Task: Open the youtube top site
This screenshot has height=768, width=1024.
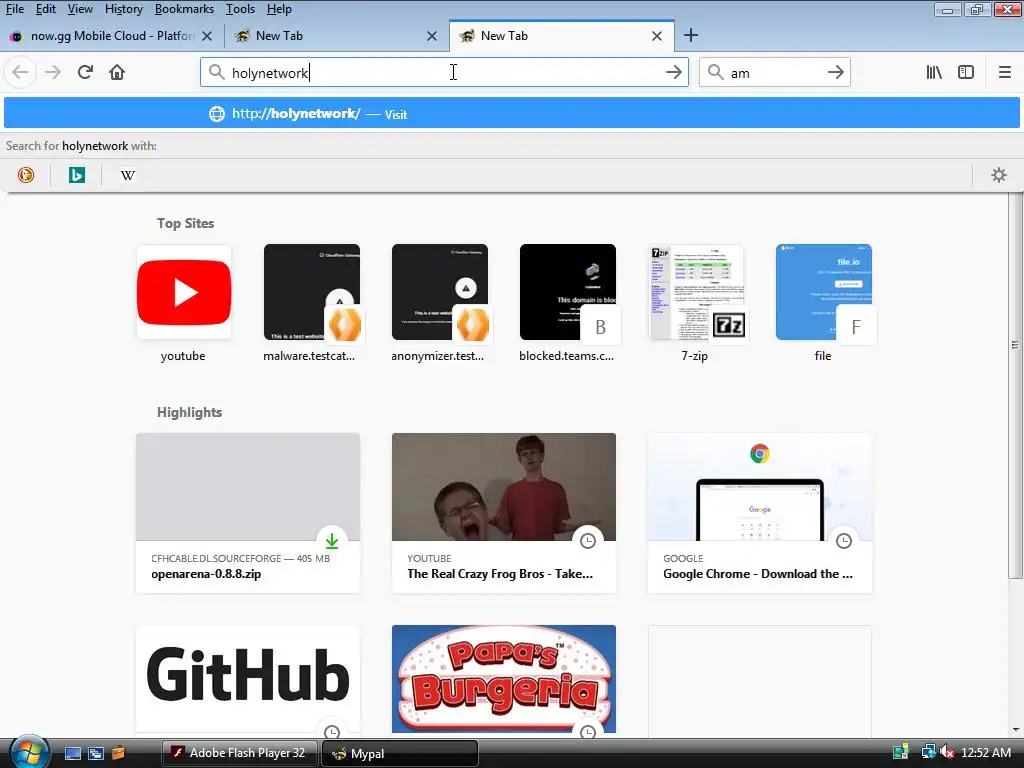Action: [184, 304]
